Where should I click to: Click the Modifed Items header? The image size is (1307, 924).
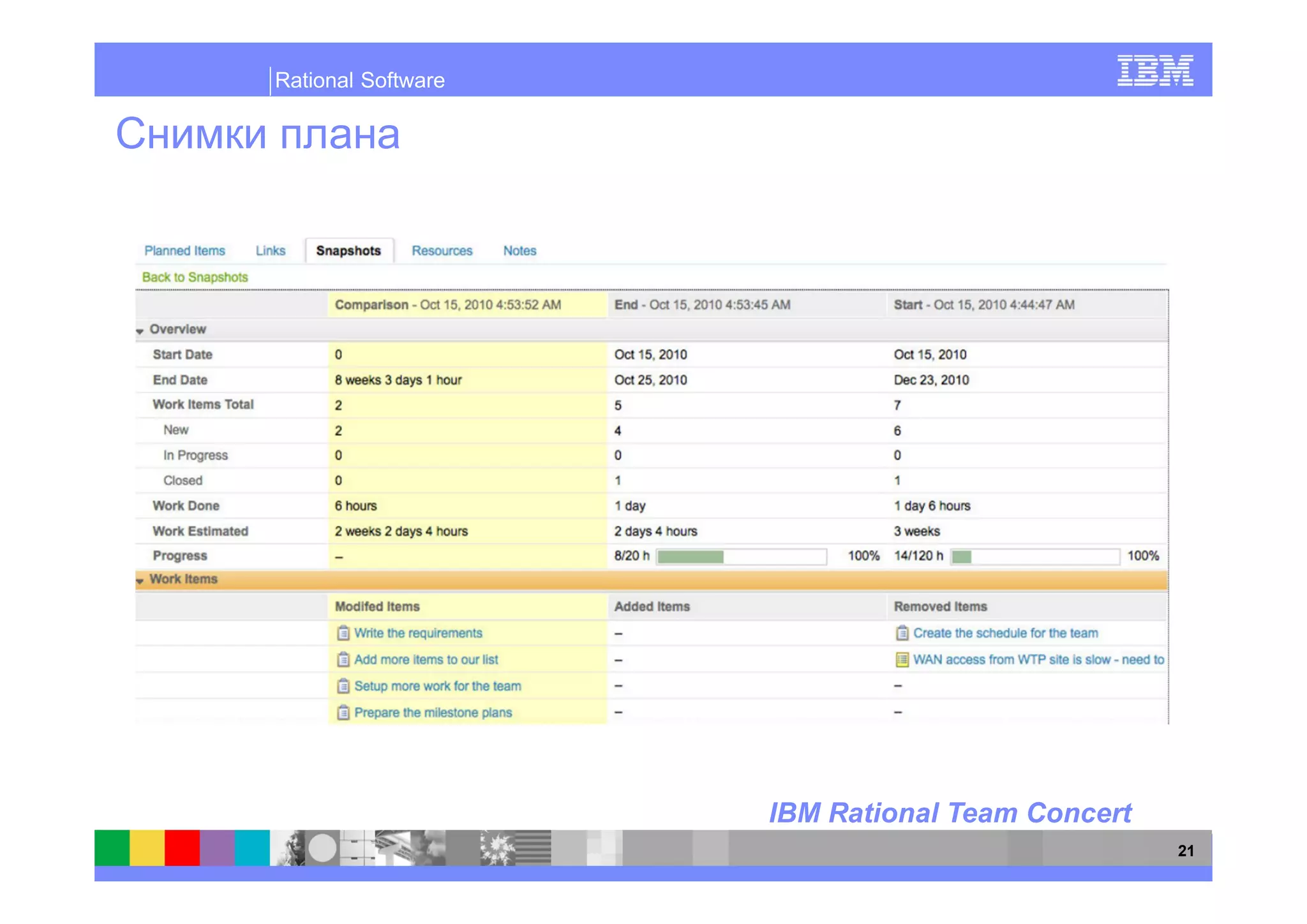467,607
